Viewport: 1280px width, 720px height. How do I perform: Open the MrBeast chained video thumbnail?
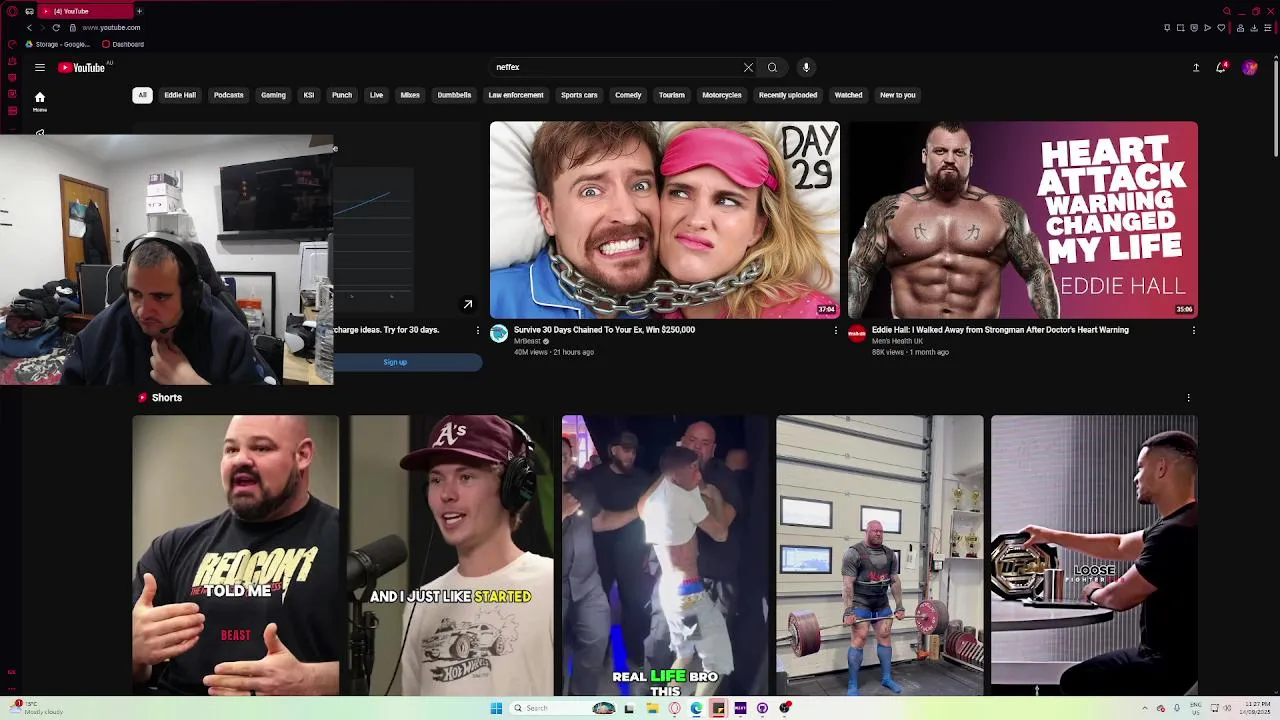click(x=665, y=220)
